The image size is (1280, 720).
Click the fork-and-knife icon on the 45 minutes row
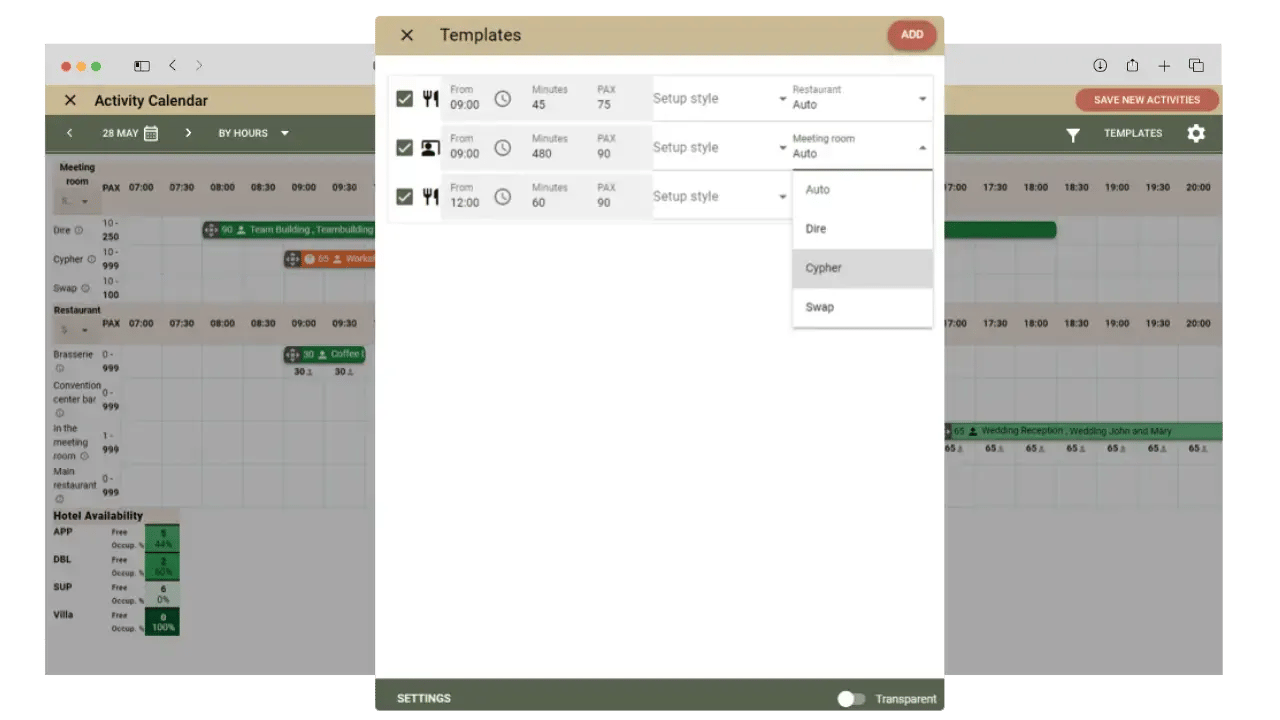[430, 98]
